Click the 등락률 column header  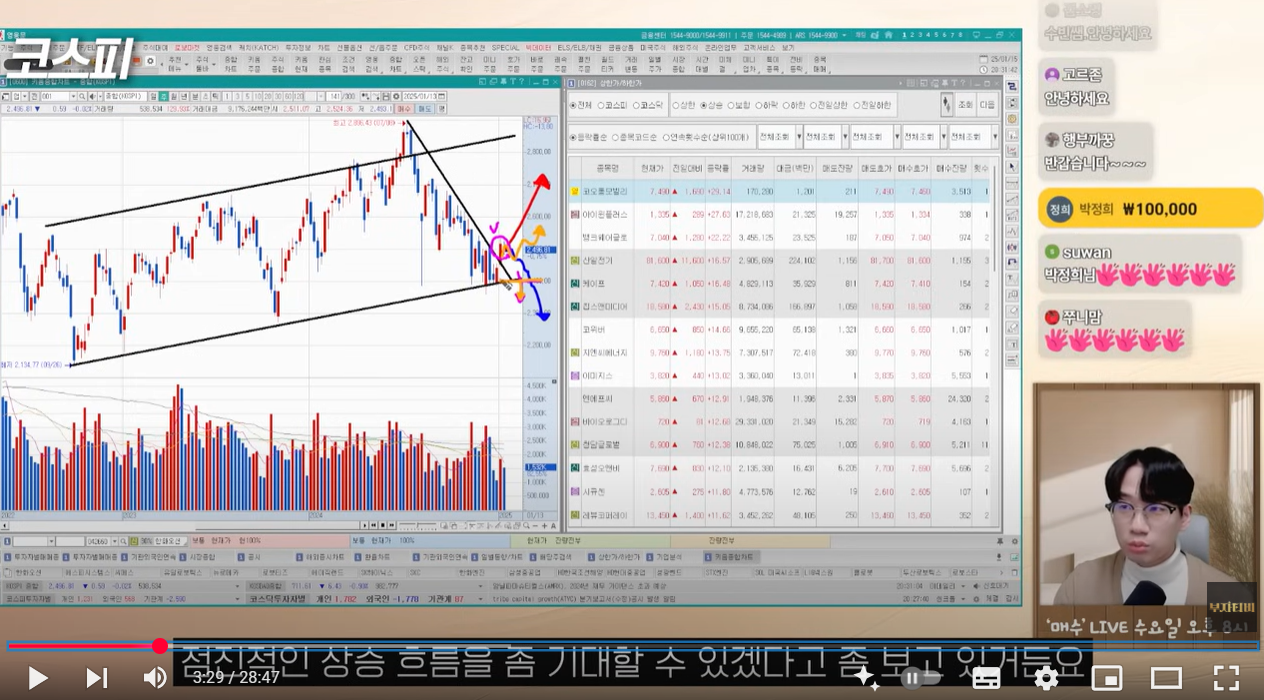pyautogui.click(x=717, y=167)
